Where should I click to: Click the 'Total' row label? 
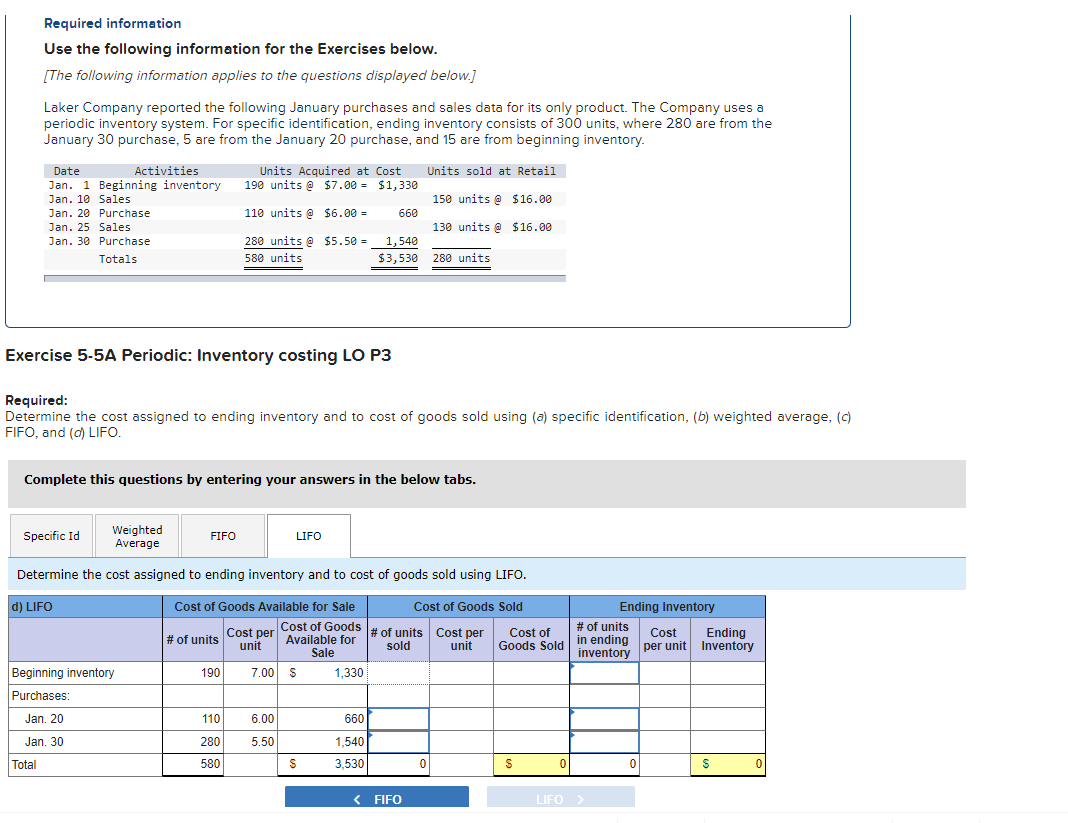(x=24, y=764)
